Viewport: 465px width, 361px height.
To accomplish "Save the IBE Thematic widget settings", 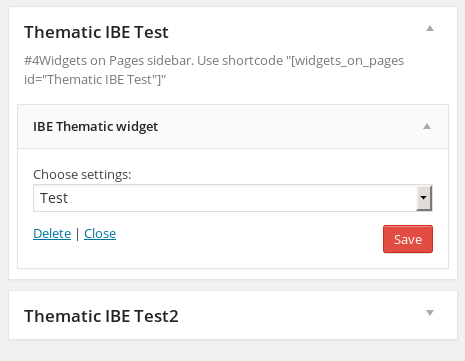I will [408, 239].
